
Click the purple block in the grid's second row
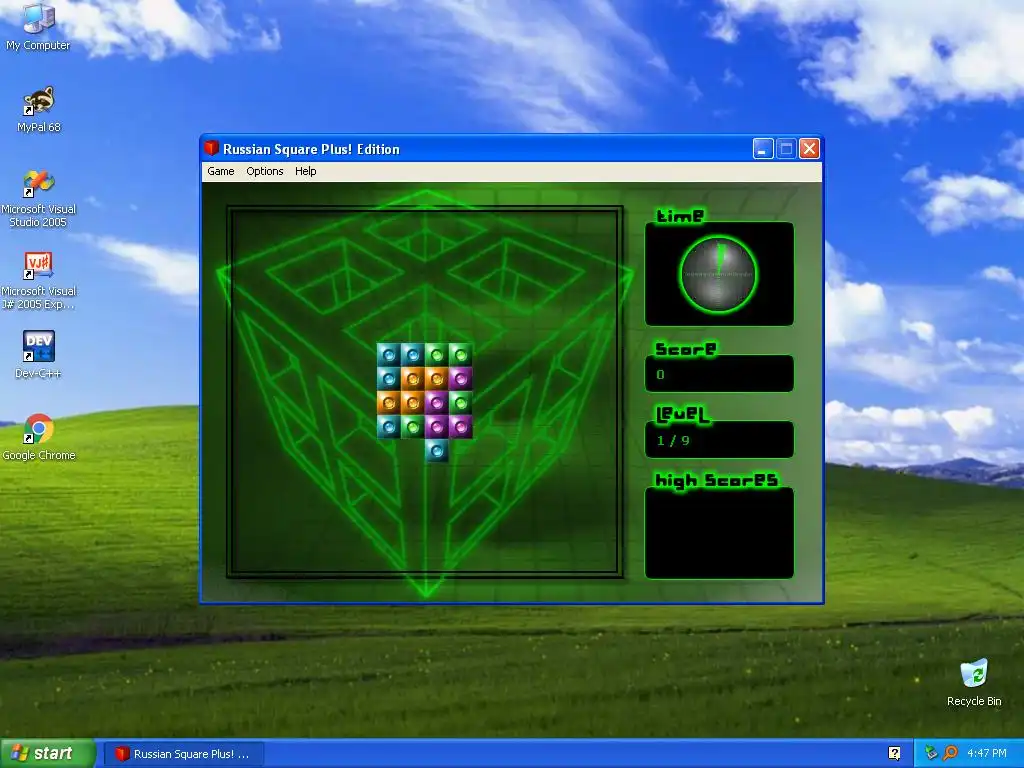(460, 379)
